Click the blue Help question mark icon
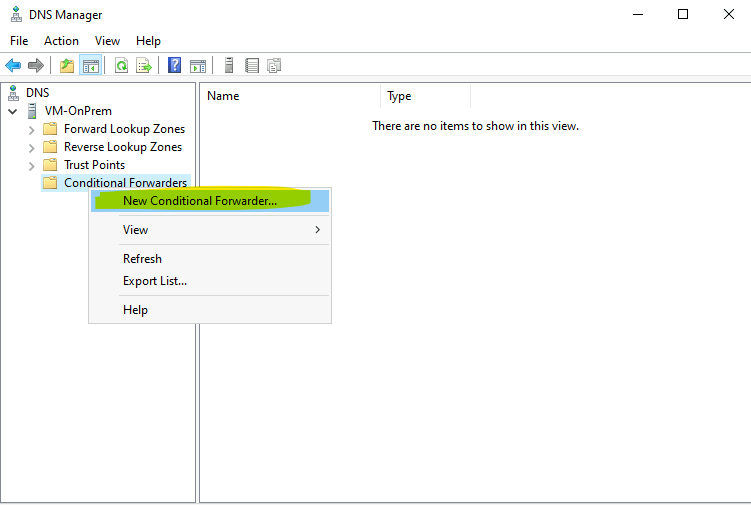The height and width of the screenshot is (505, 751). click(174, 65)
